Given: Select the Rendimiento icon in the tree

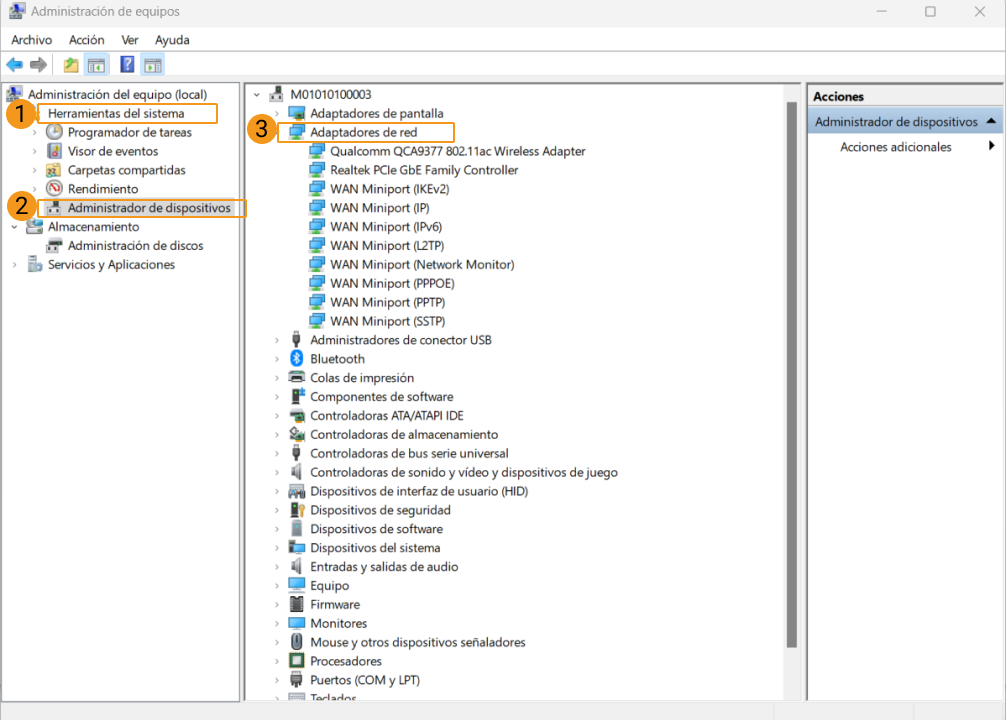Looking at the screenshot, I should click(x=54, y=189).
